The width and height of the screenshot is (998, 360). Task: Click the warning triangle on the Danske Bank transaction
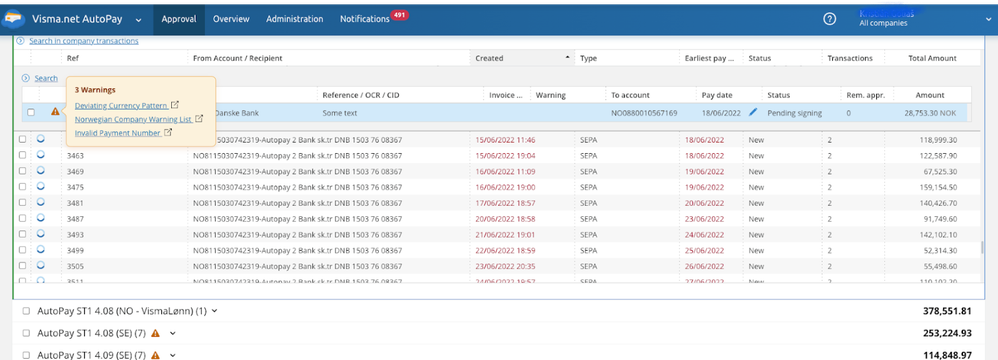tap(55, 112)
